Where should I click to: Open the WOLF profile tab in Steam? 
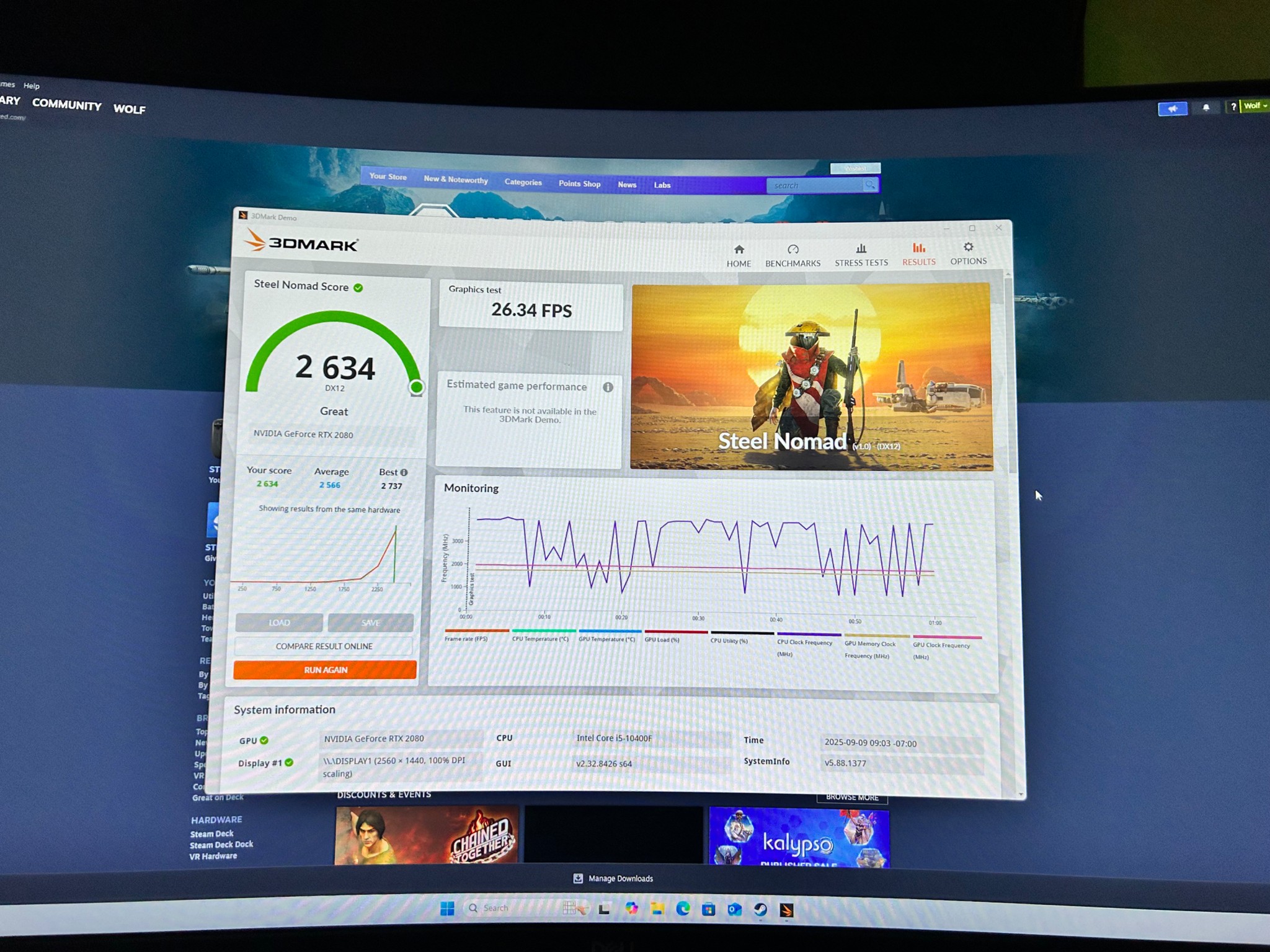[130, 109]
